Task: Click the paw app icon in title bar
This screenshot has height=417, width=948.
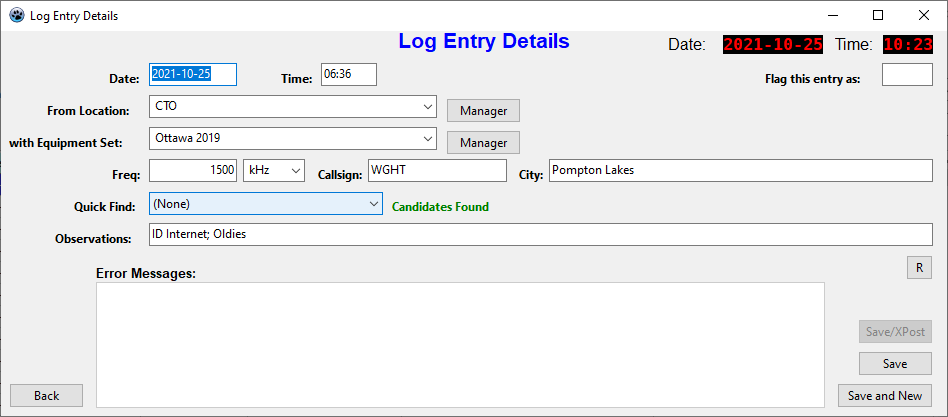Action: (x=16, y=15)
